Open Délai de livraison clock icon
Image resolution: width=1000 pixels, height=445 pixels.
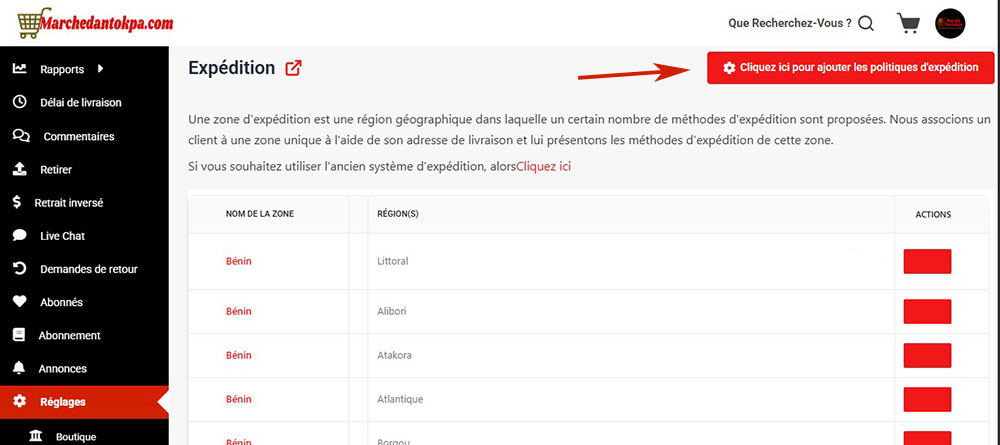[19, 102]
